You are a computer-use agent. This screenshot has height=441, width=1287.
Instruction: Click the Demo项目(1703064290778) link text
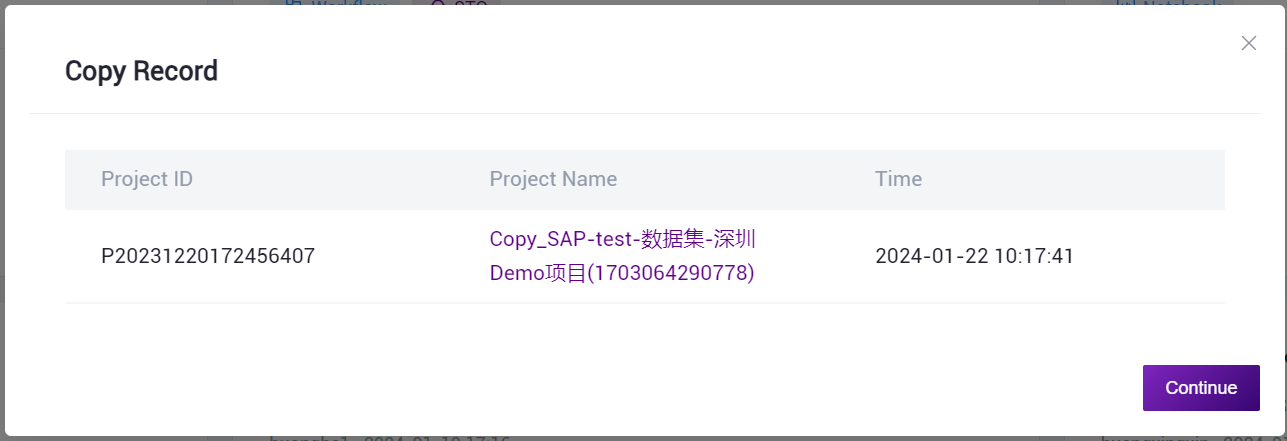[621, 273]
